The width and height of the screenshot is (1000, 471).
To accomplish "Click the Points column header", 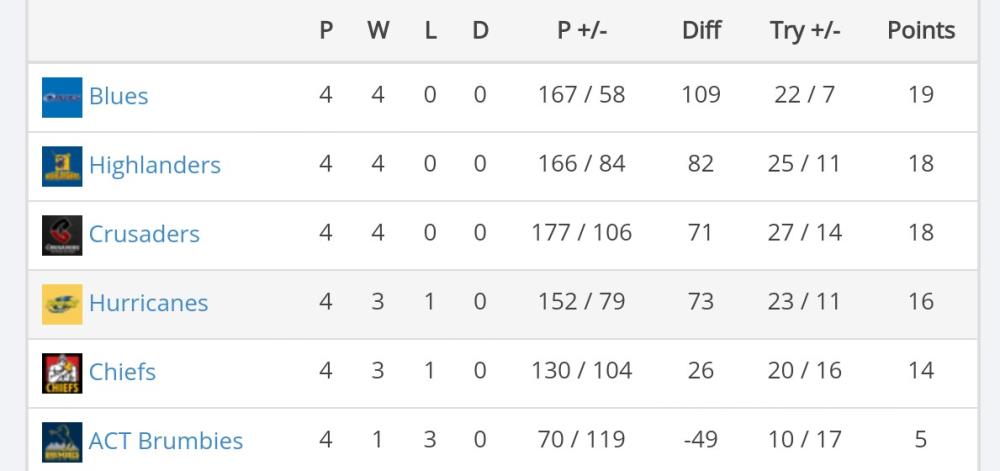I will point(921,30).
